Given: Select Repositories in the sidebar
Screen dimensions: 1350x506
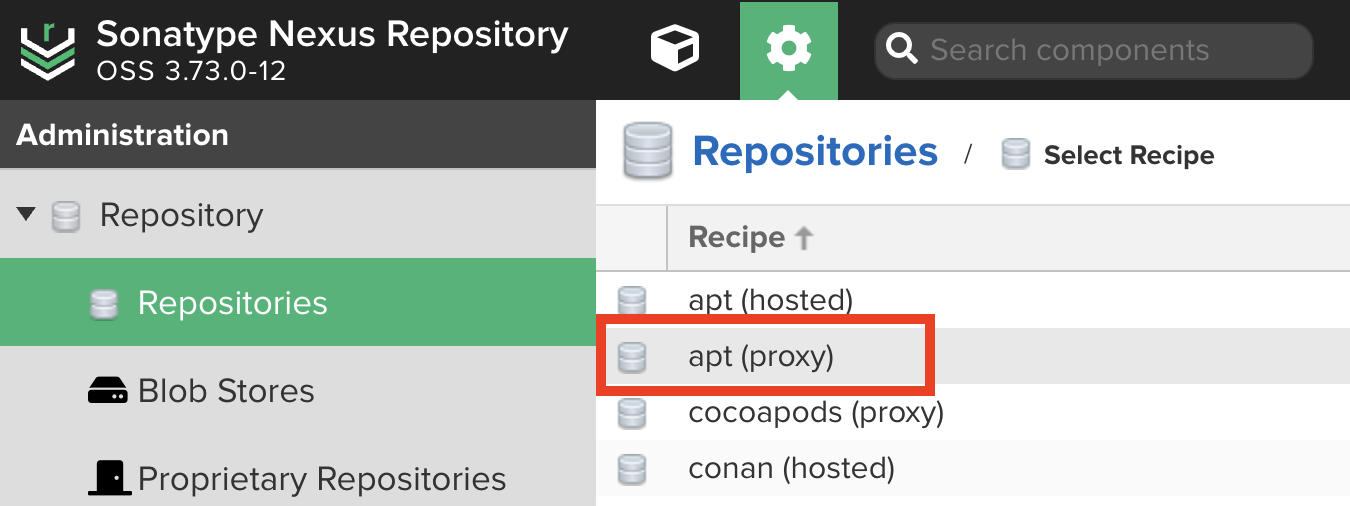Looking at the screenshot, I should pos(232,303).
